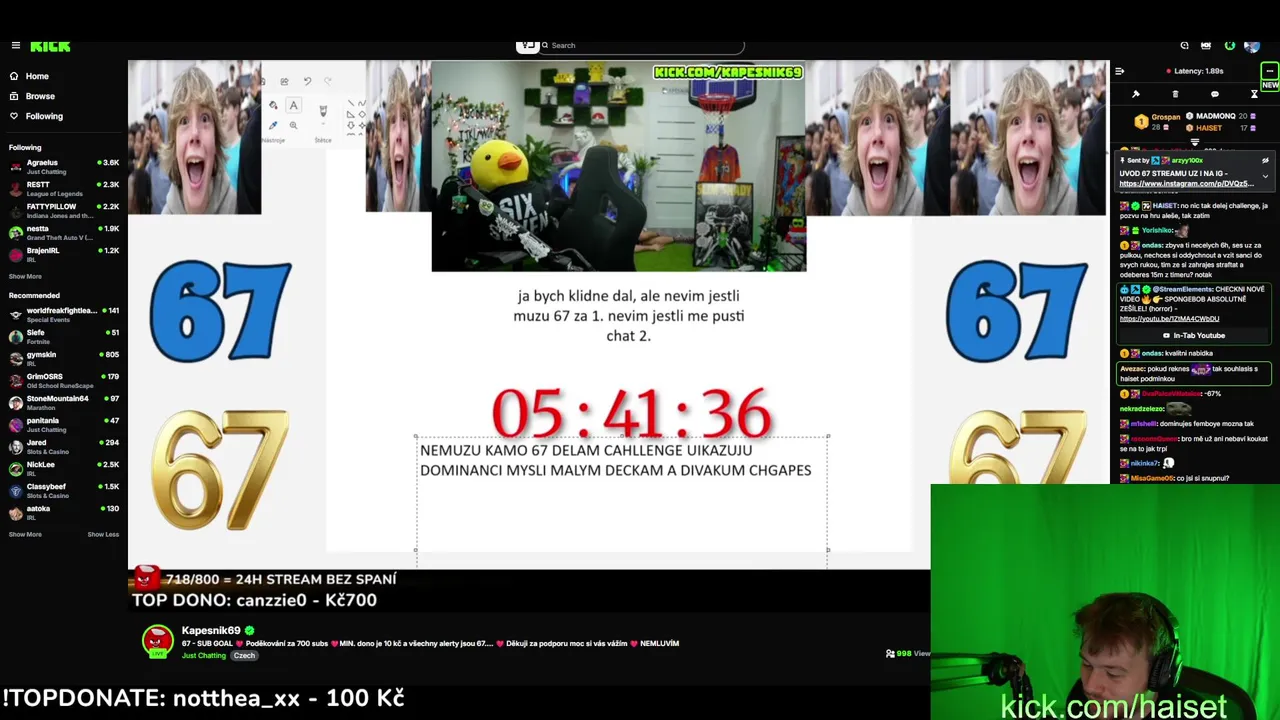Collapse recommended list with Show Less
1280x720 pixels.
coord(103,534)
